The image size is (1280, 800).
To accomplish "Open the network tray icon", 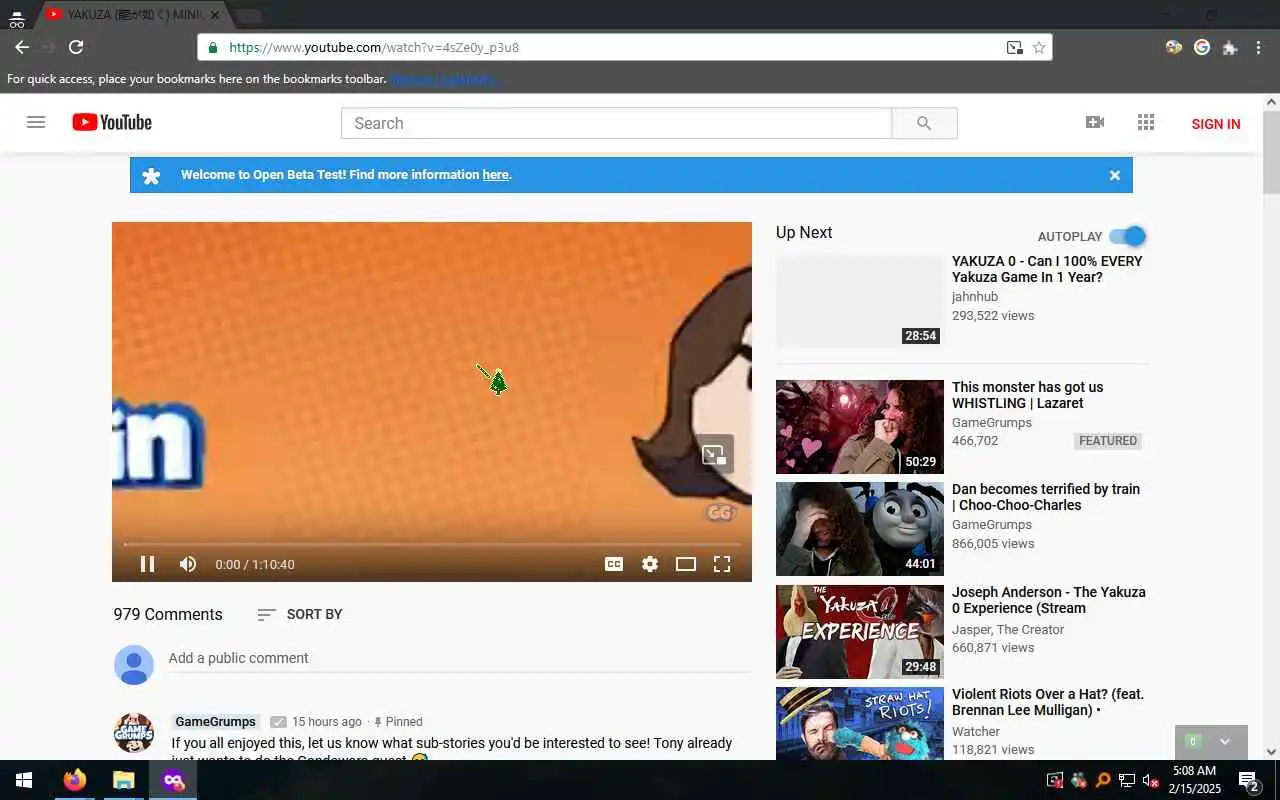I will coord(1127,780).
